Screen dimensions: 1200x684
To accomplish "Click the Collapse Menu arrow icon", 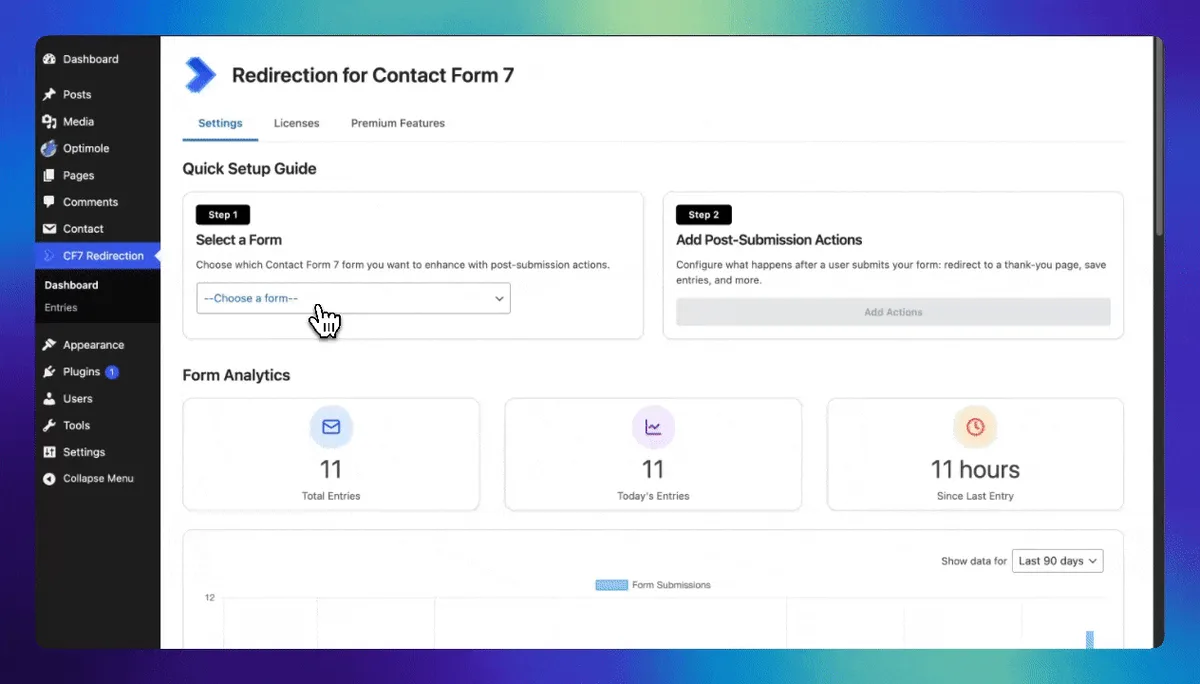I will pos(49,479).
